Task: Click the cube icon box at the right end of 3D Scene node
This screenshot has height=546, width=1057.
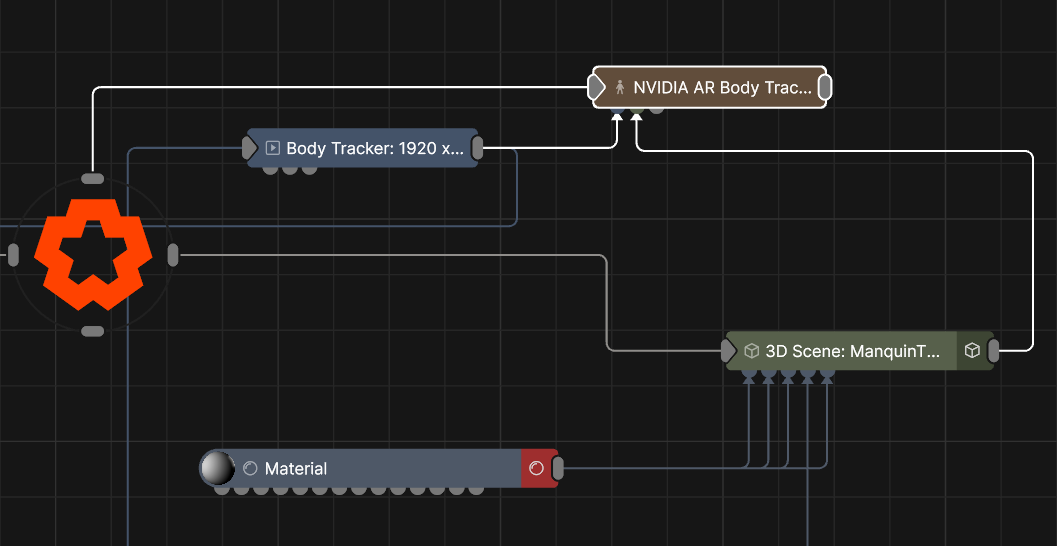Action: click(x=971, y=351)
